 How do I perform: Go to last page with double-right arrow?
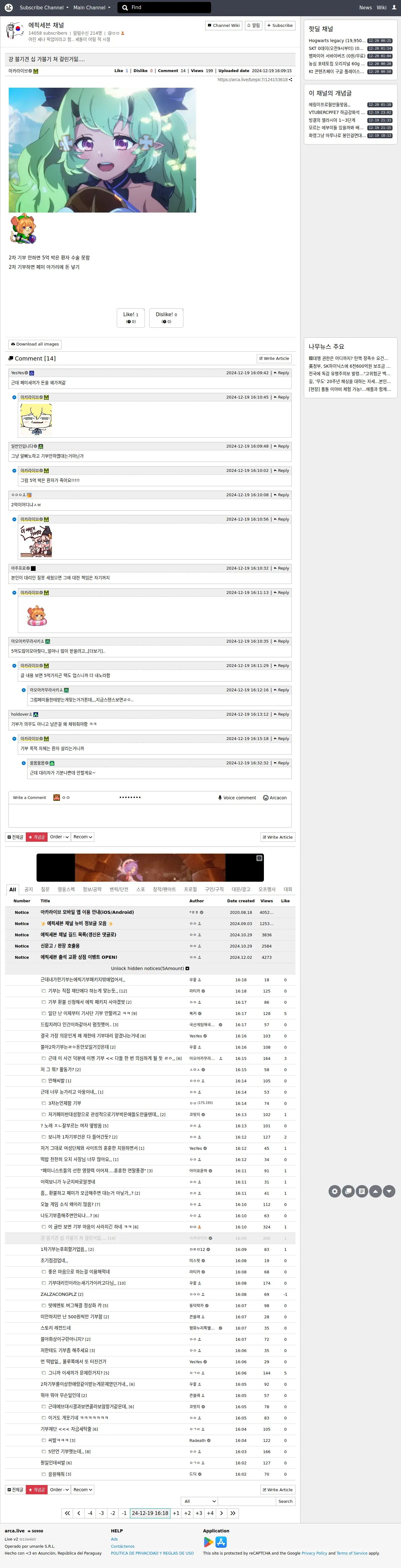click(x=233, y=1513)
